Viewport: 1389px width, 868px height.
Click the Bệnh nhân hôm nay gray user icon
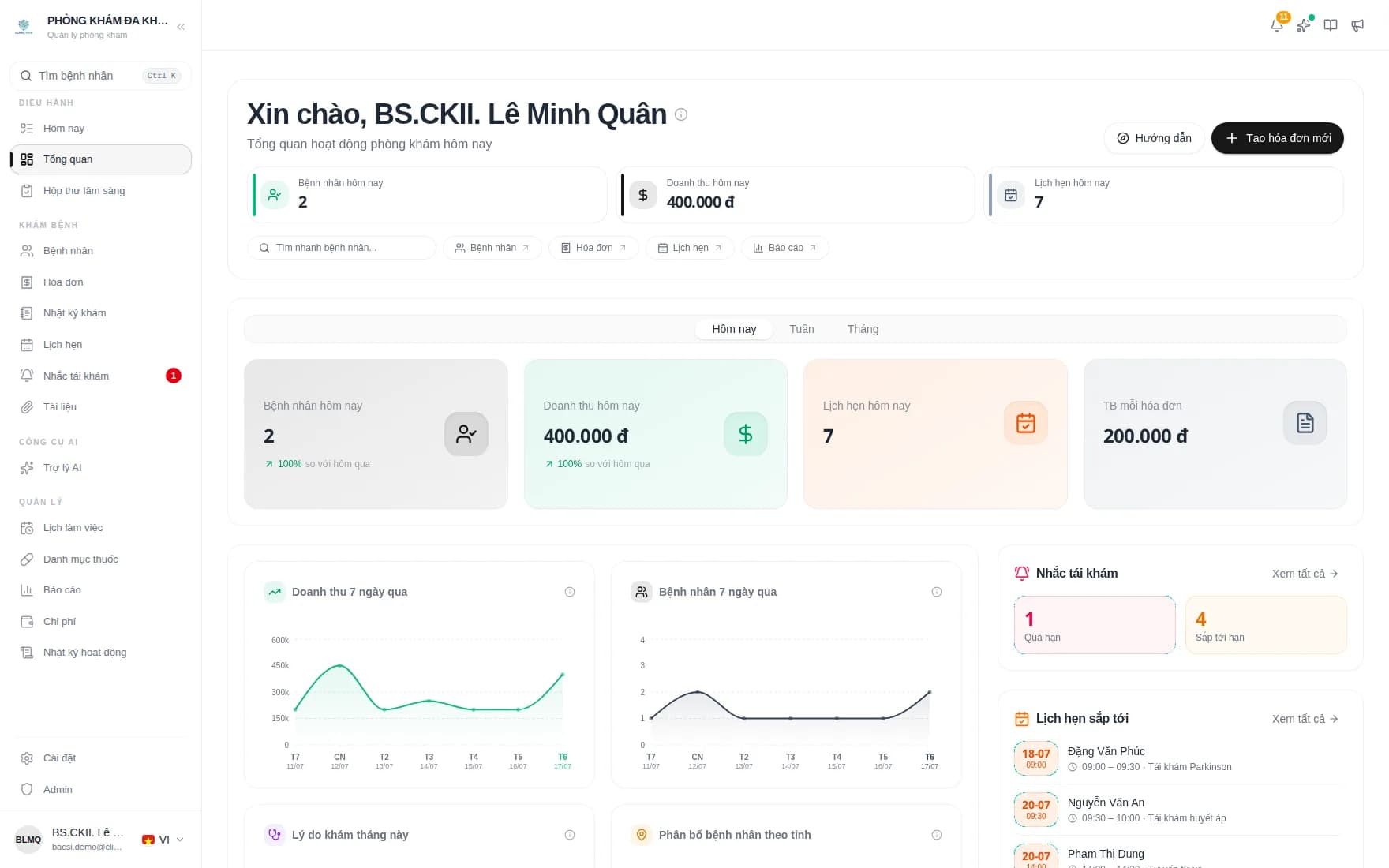tap(466, 434)
